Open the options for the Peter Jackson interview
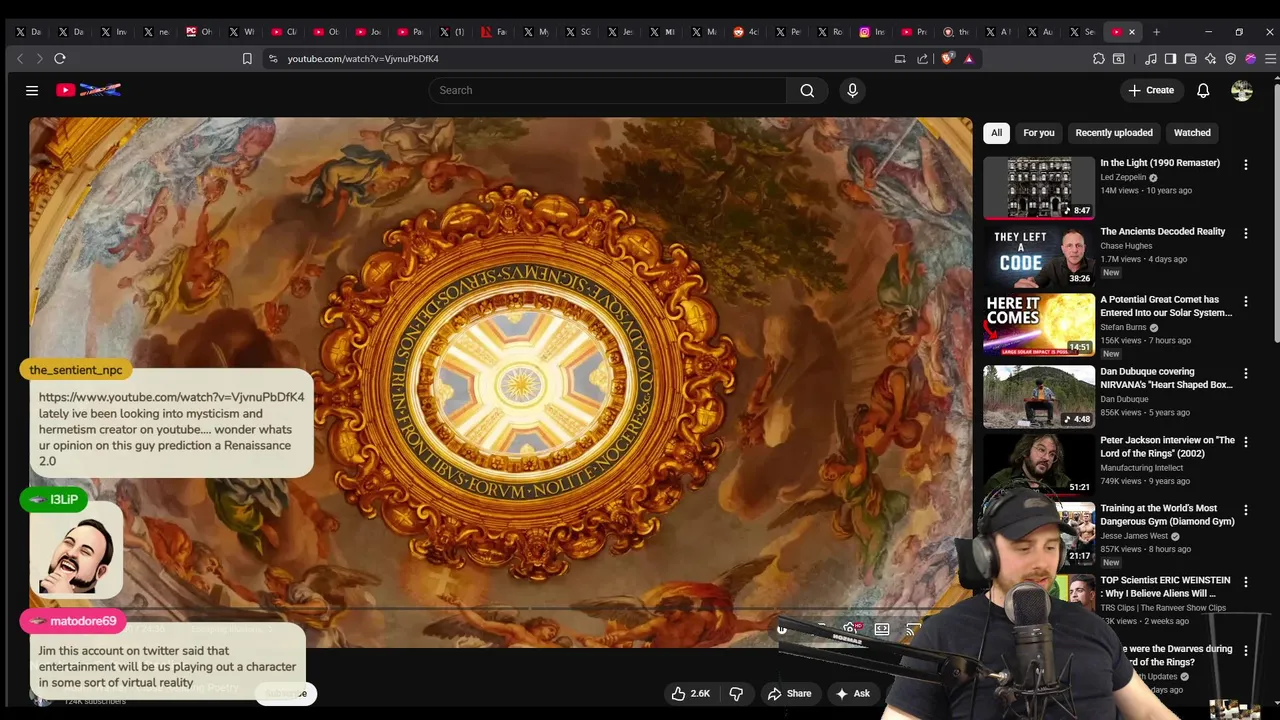This screenshot has height=720, width=1280. (1245, 442)
